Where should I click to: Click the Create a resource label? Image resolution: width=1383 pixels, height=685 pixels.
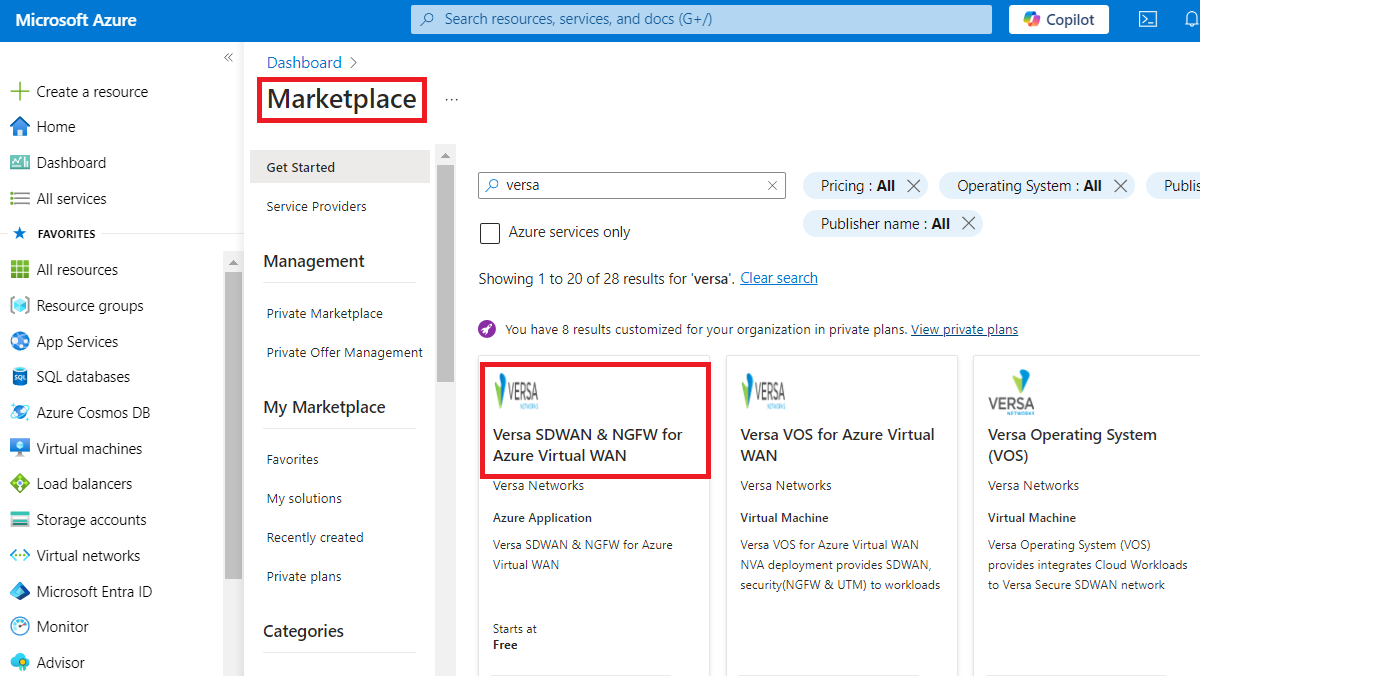tap(92, 91)
